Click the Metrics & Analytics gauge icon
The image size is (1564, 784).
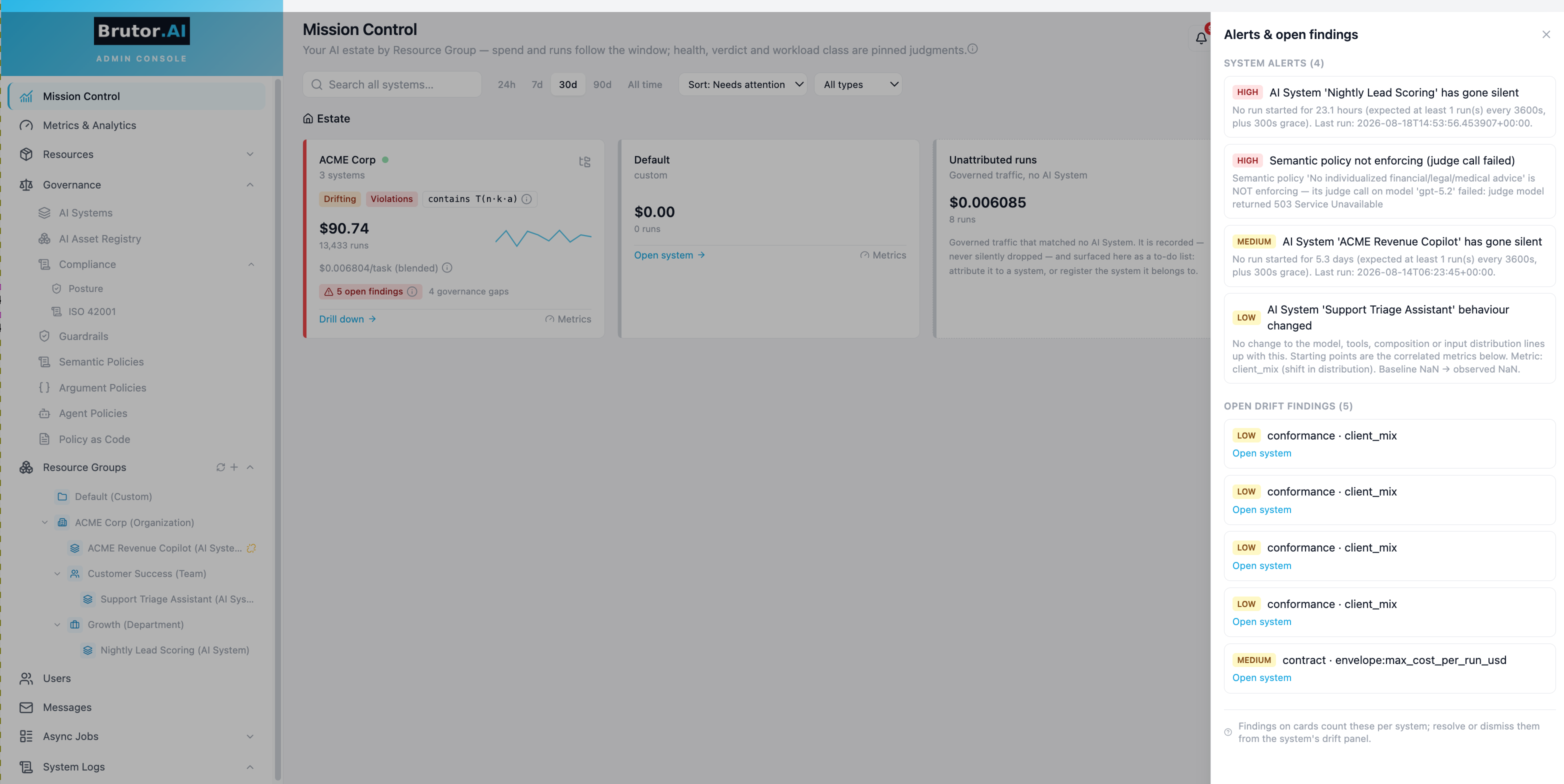click(x=26, y=125)
